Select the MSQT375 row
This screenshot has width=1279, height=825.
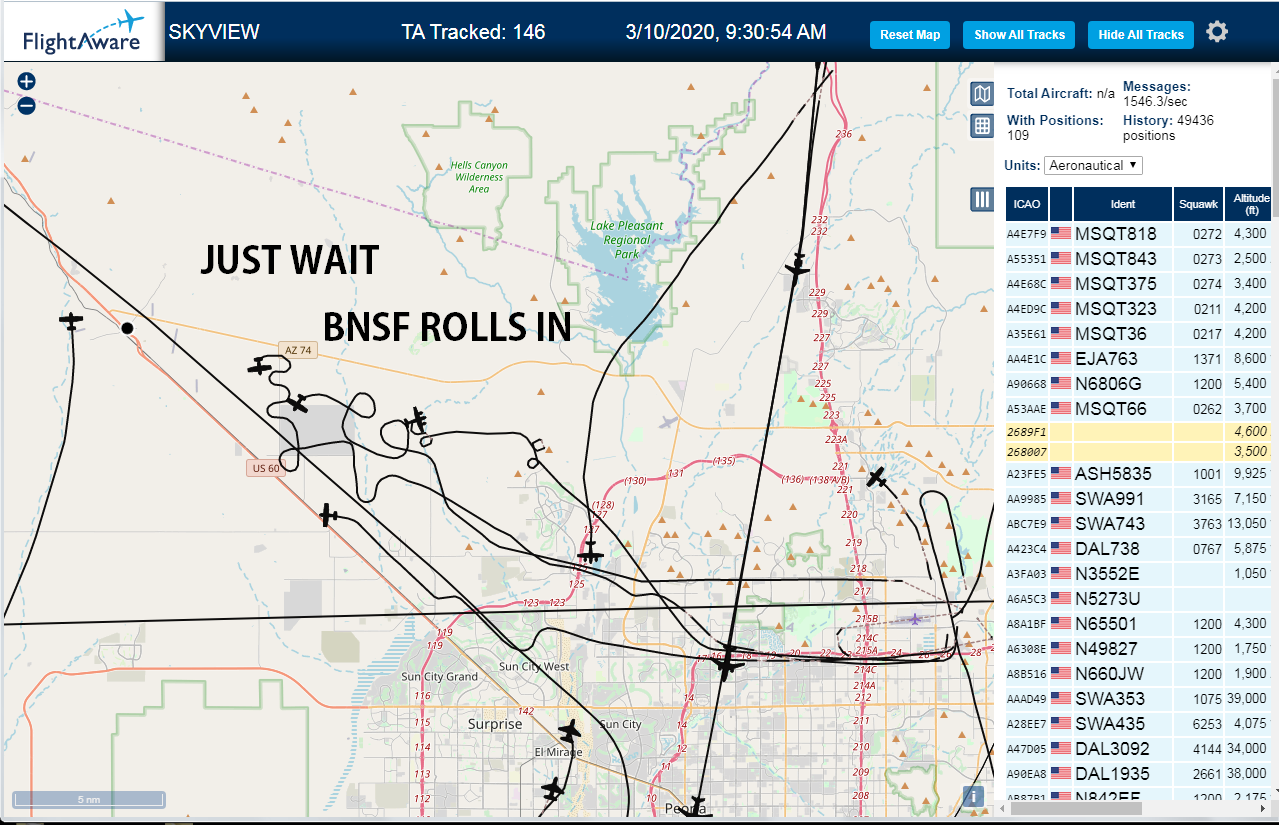(1139, 284)
